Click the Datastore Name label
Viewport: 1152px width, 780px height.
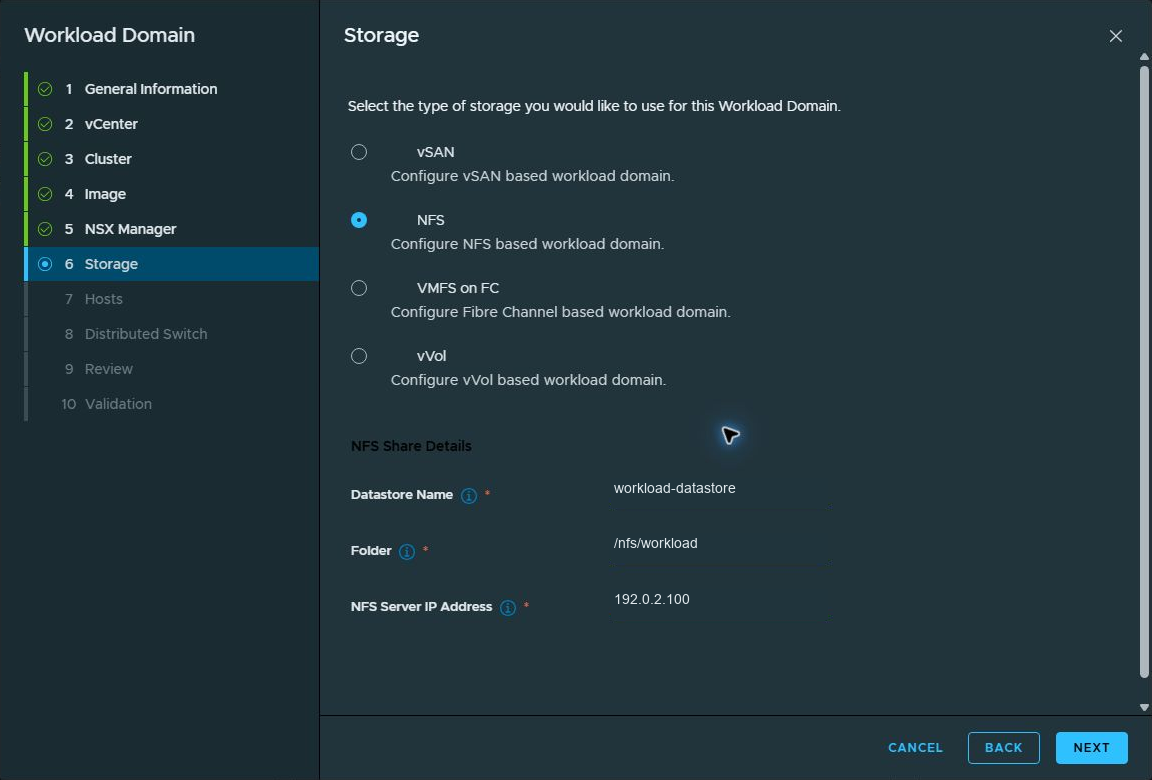click(402, 495)
